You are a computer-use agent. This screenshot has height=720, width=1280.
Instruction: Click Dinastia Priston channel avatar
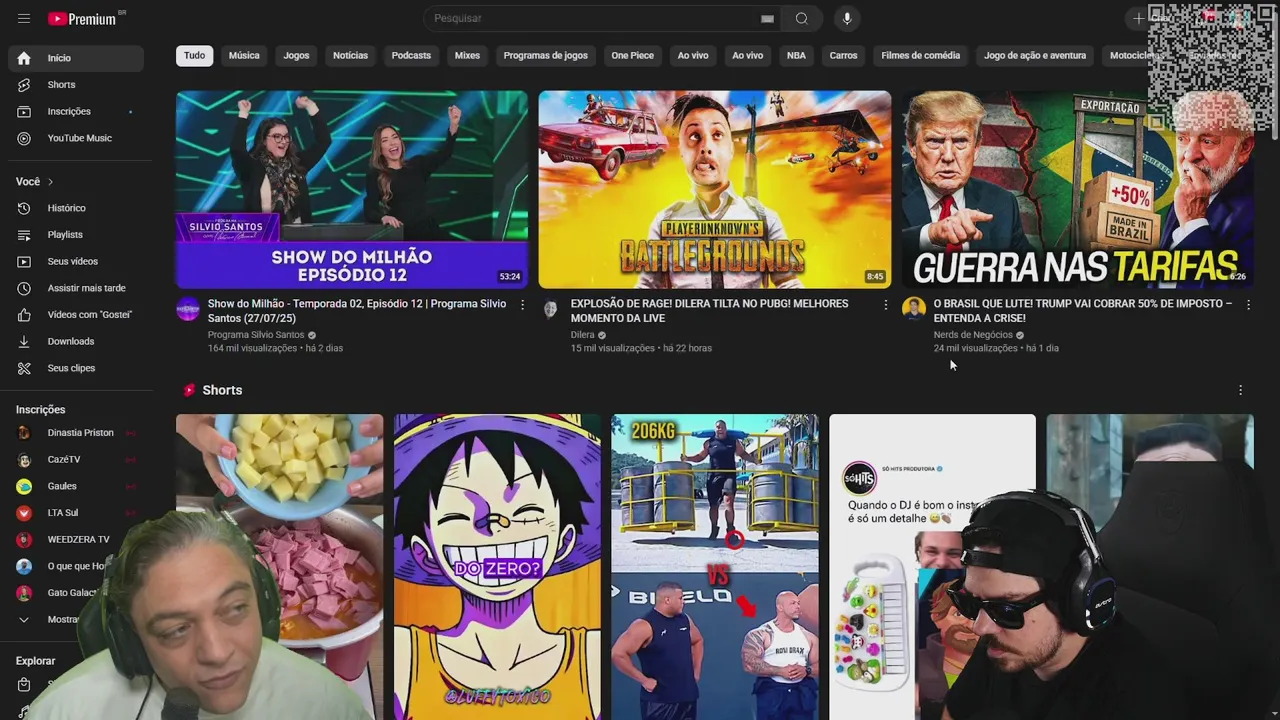[24, 433]
